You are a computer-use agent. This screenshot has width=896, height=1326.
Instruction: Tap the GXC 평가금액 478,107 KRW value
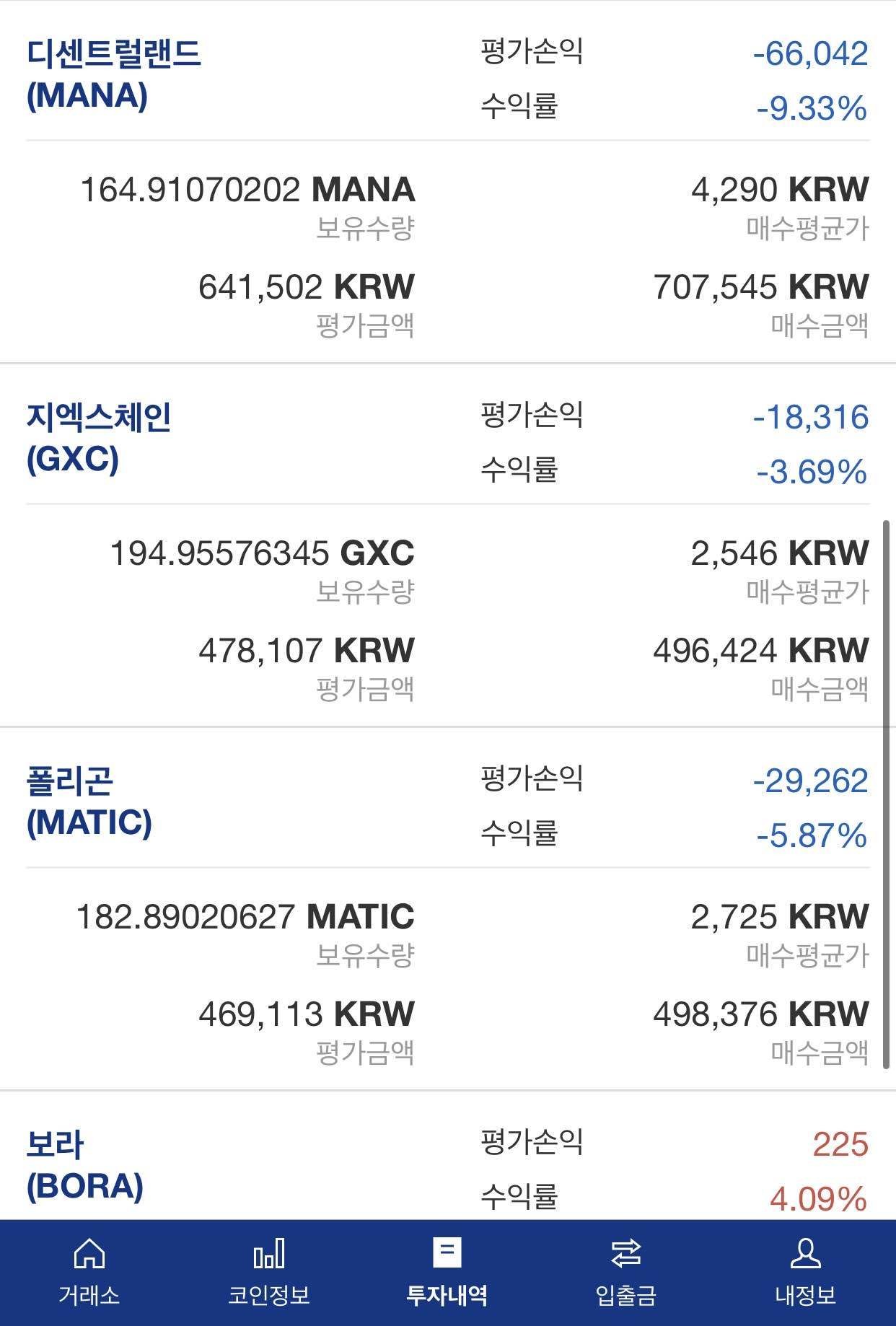tap(306, 651)
